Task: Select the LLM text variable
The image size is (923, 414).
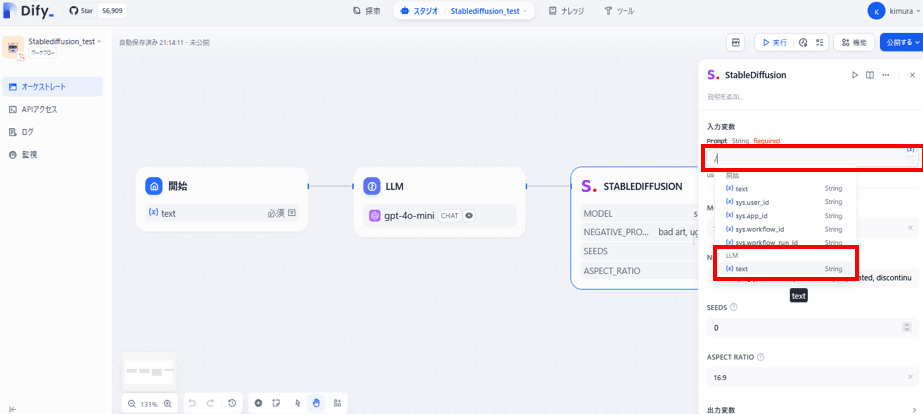Action: pyautogui.click(x=785, y=269)
